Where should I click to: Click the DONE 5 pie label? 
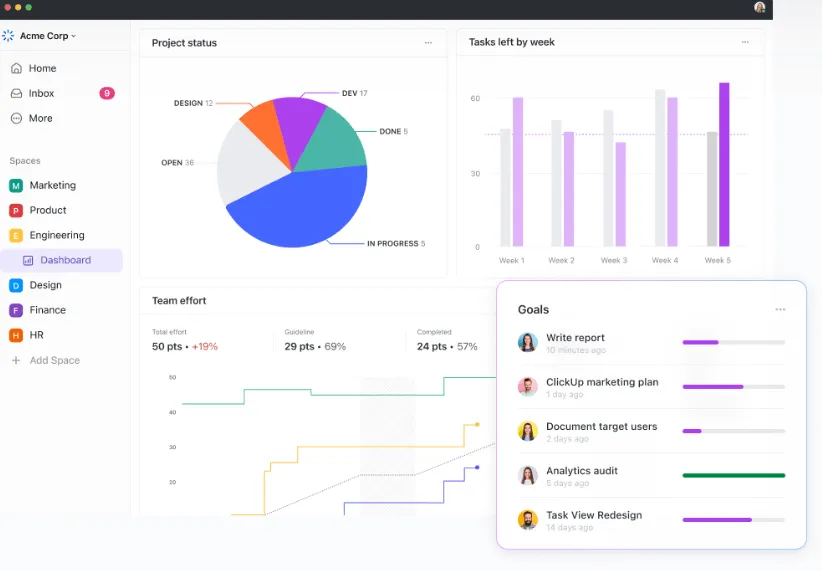[394, 132]
